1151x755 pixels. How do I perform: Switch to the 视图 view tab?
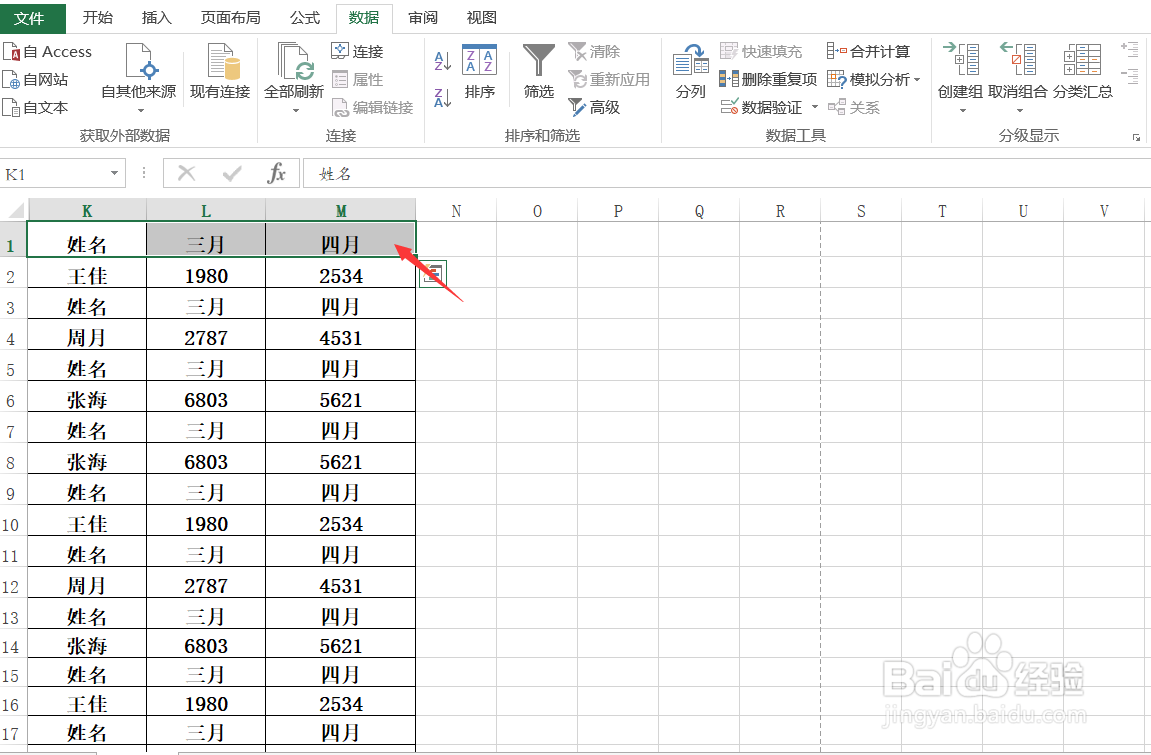pos(482,18)
